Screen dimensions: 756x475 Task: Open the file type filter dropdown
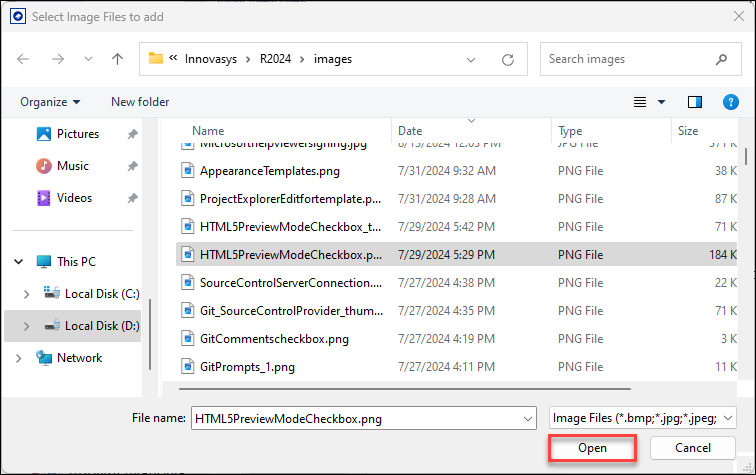pos(644,418)
